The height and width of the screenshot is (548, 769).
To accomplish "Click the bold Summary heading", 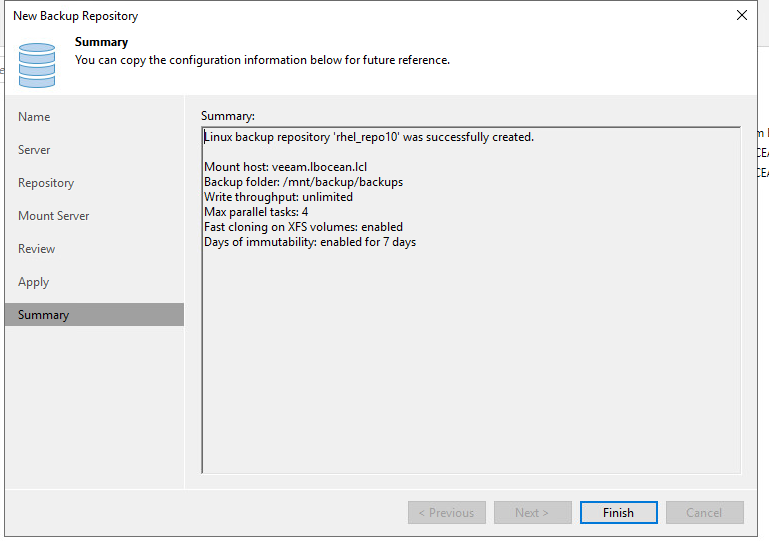I will point(102,42).
